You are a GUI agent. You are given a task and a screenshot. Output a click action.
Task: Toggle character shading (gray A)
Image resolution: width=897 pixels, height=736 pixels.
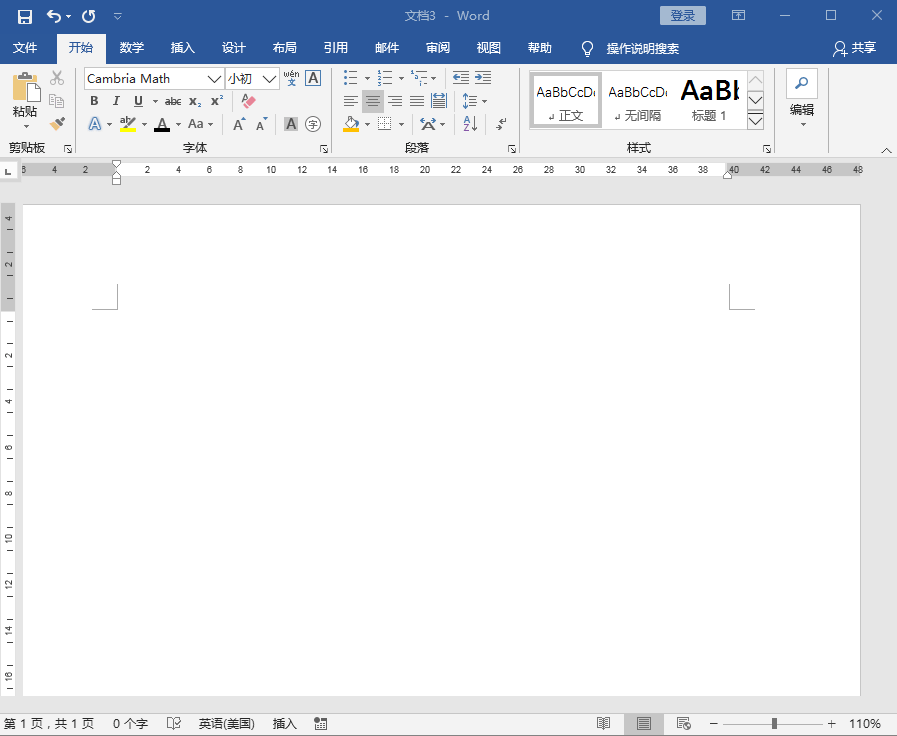[x=291, y=124]
